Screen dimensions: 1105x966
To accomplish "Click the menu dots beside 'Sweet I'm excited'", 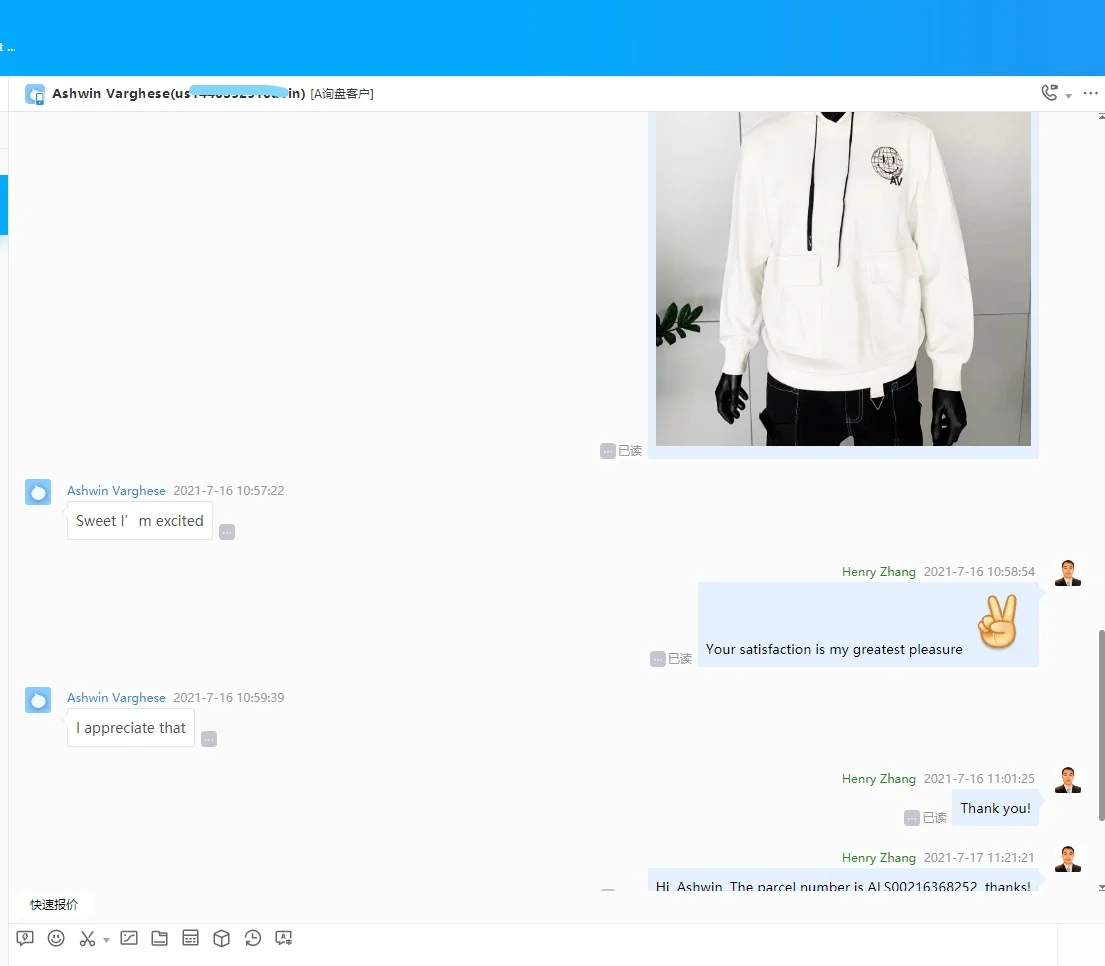I will (227, 532).
